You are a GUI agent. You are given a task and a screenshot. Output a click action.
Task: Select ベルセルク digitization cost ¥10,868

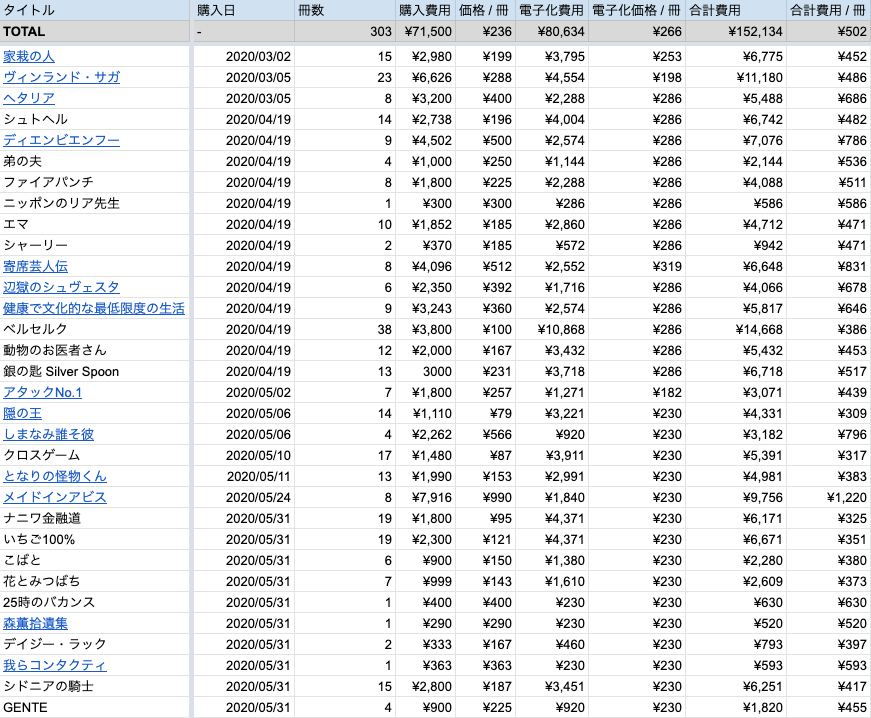click(552, 329)
